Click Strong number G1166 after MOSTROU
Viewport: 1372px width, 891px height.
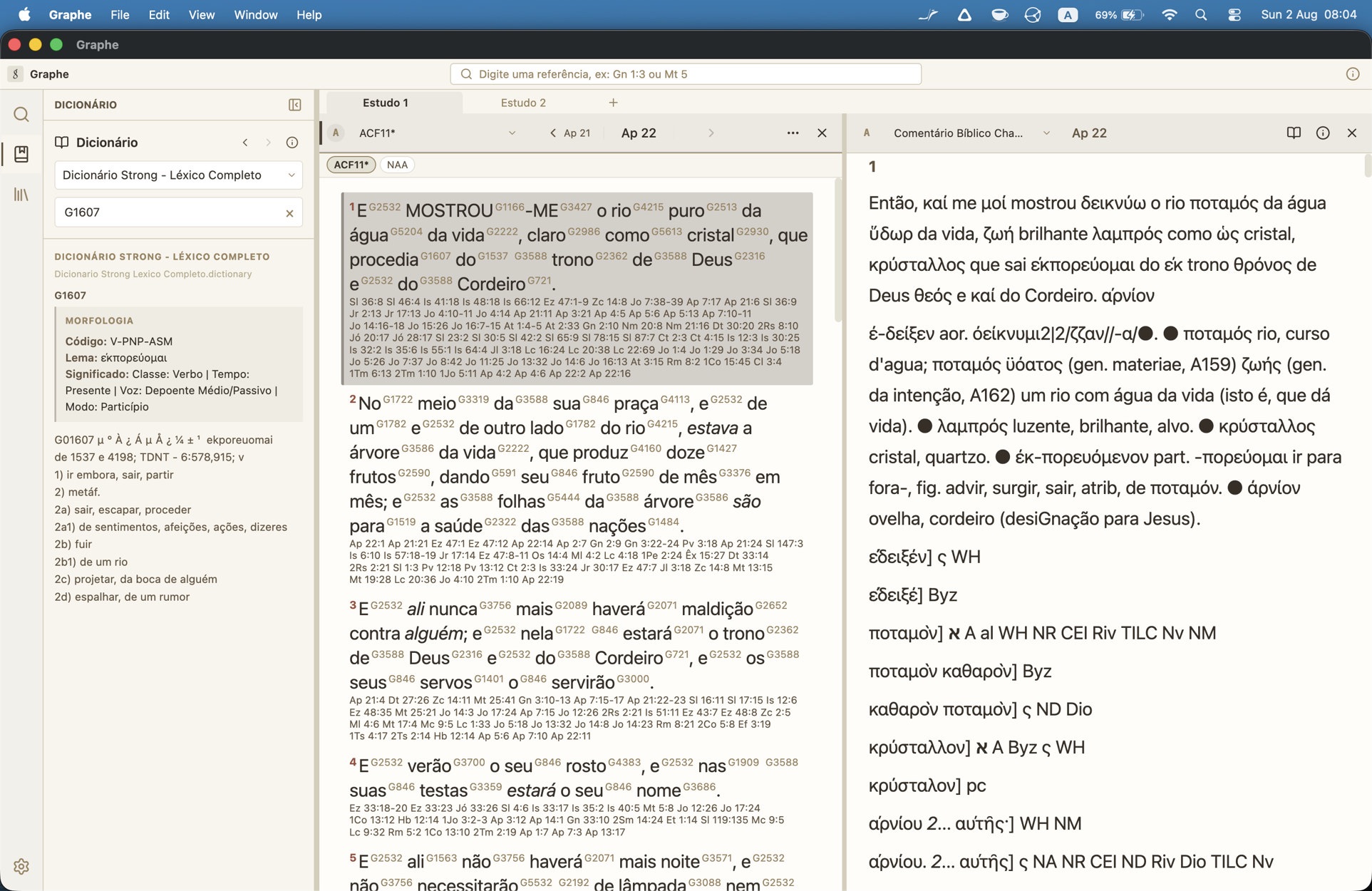(510, 207)
